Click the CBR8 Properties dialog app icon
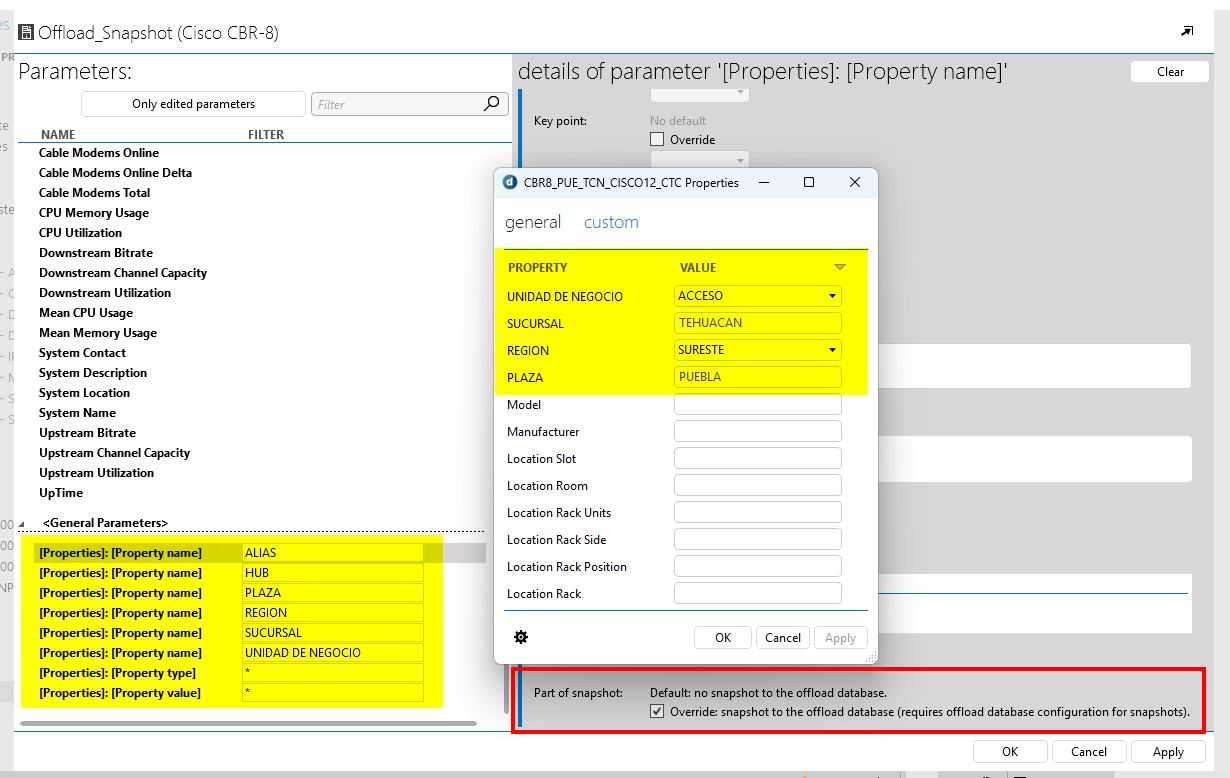The height and width of the screenshot is (778, 1230). point(510,183)
